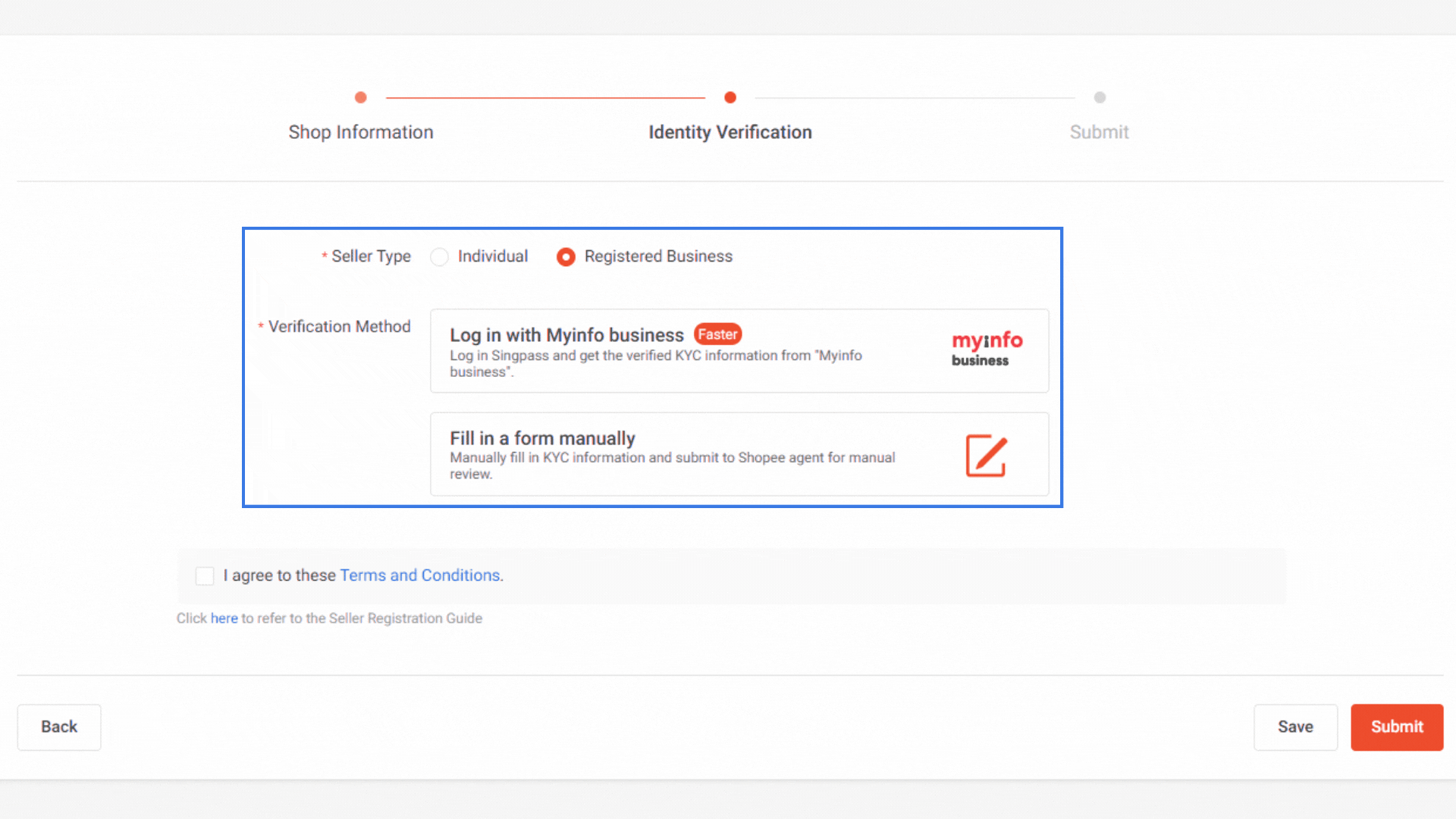Check the Terms and Conditions agreement checkbox
The image size is (1456, 819).
pyautogui.click(x=205, y=576)
